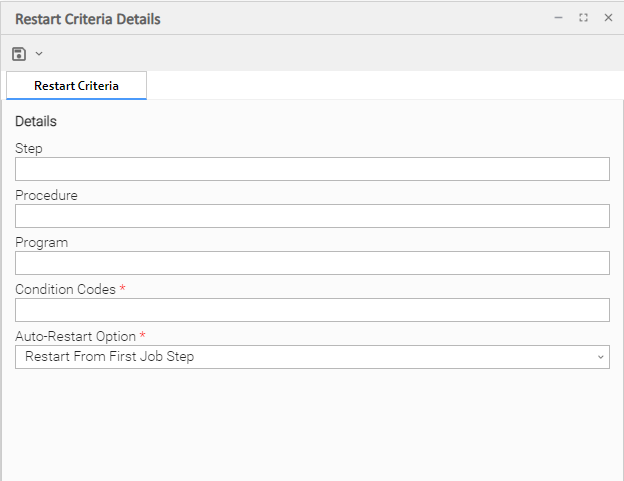Activate the Condition Codes input field
Viewport: 624px width, 481px height.
tap(312, 310)
